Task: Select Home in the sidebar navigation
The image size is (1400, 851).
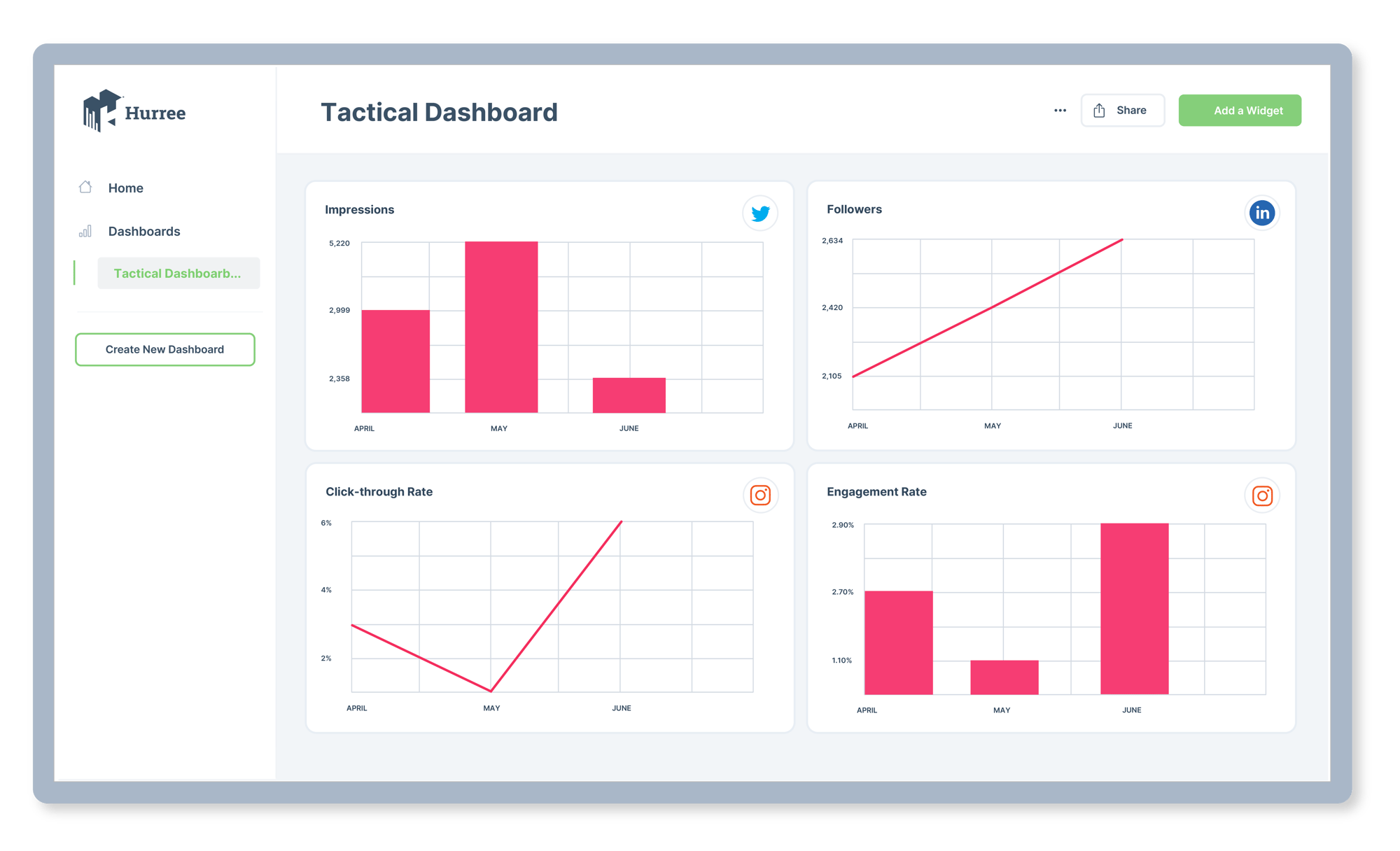Action: point(125,187)
